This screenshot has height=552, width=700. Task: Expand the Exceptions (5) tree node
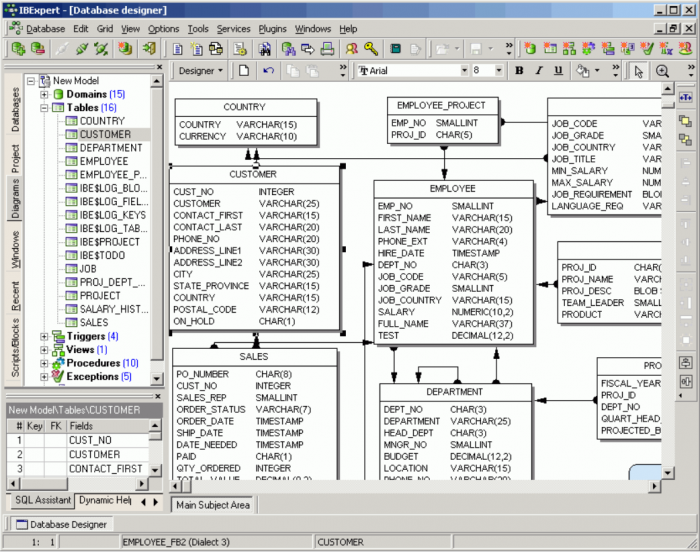coord(44,376)
